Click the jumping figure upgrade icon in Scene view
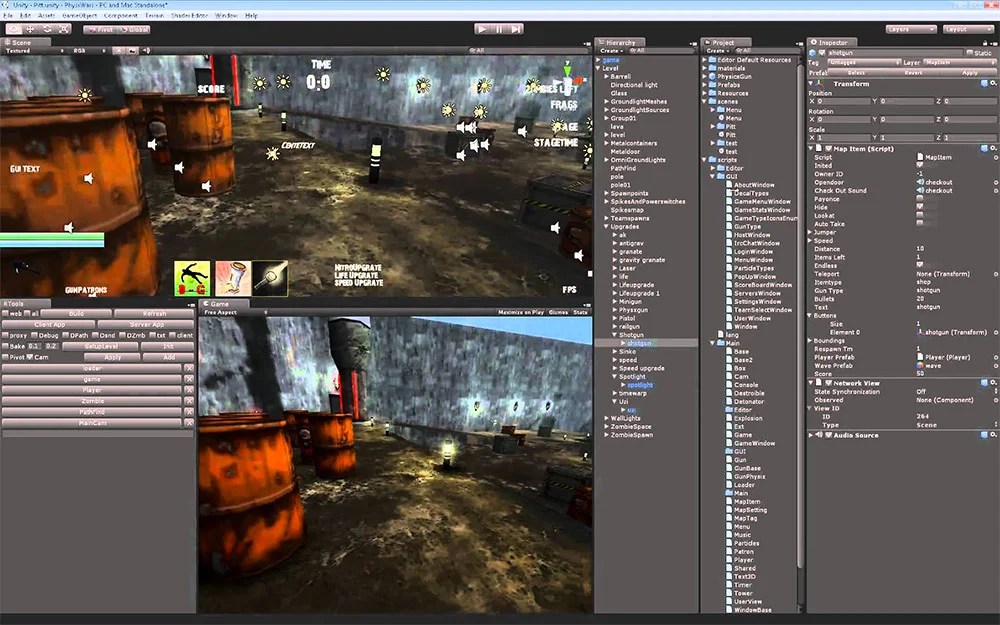Screen dimensions: 1000x625 (192, 278)
